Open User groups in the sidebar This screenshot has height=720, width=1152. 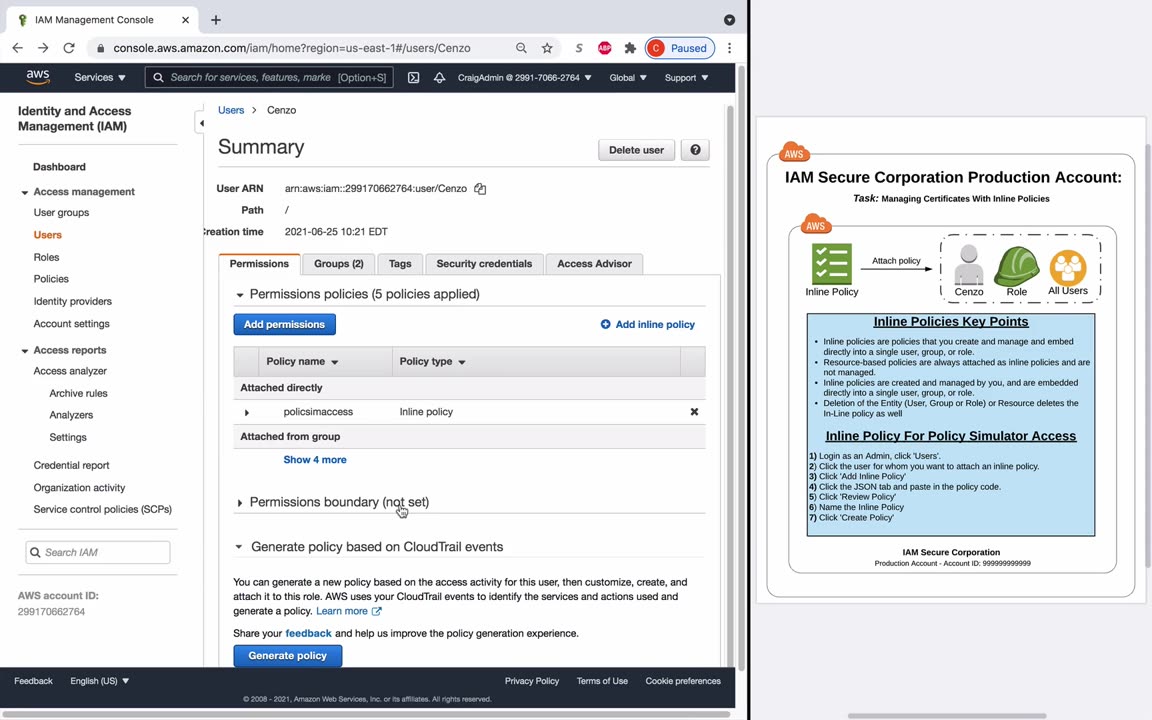61,212
